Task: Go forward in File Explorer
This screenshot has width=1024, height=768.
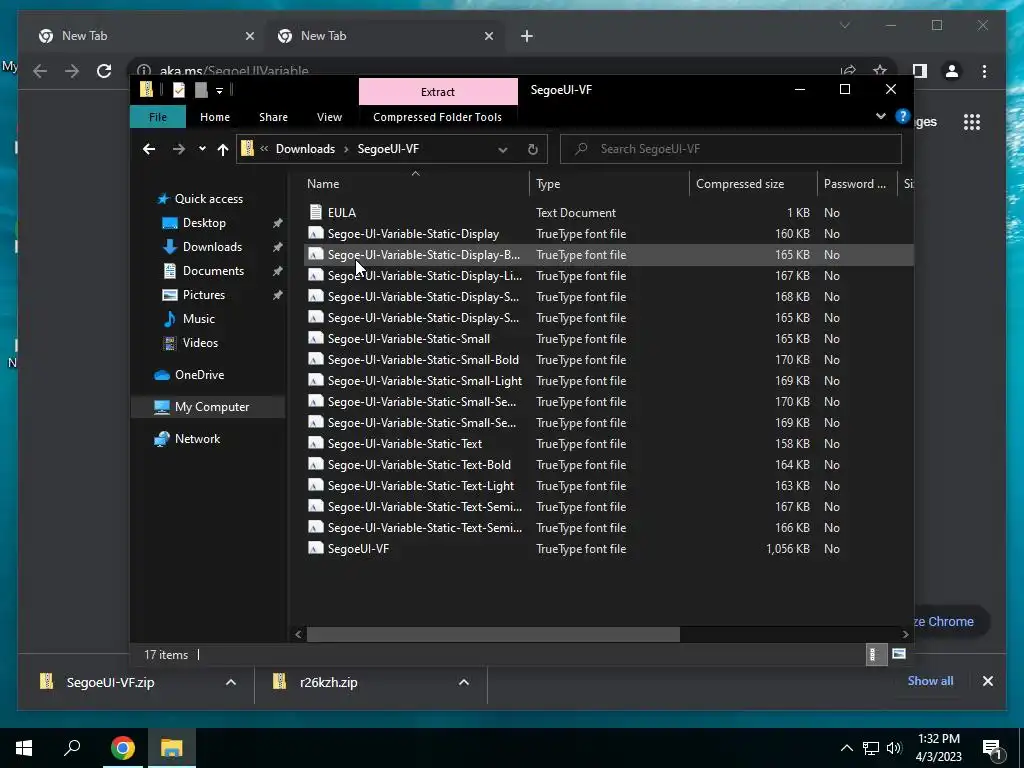Action: pos(178,149)
